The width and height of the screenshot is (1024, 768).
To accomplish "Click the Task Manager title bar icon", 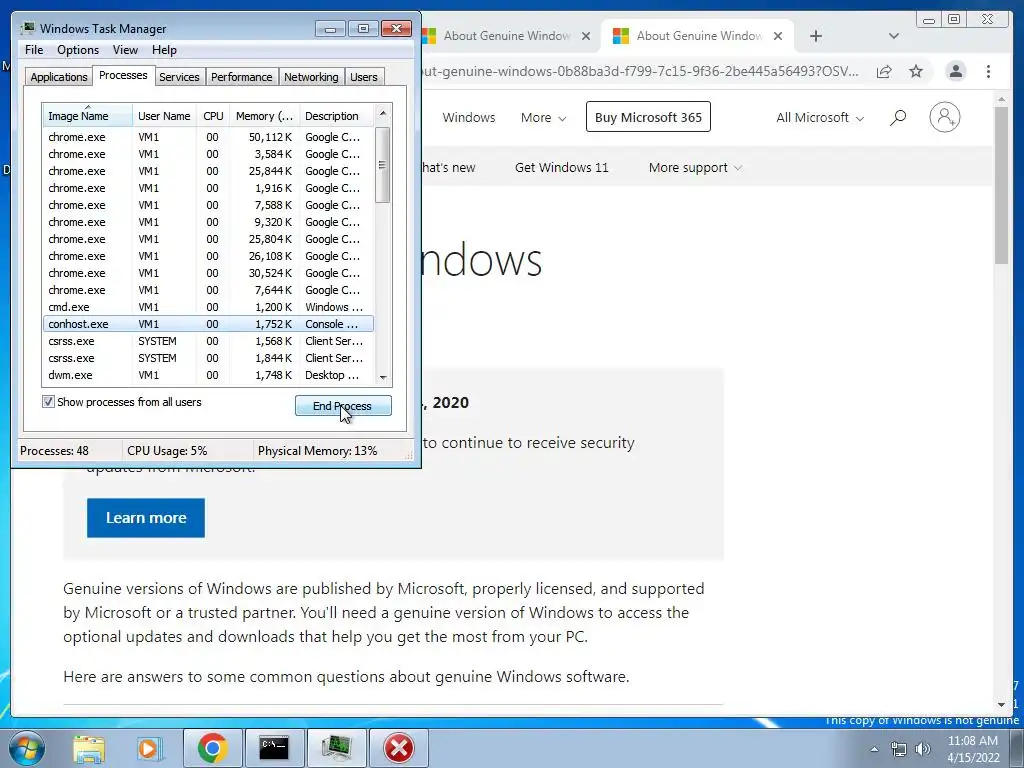I will 27,28.
